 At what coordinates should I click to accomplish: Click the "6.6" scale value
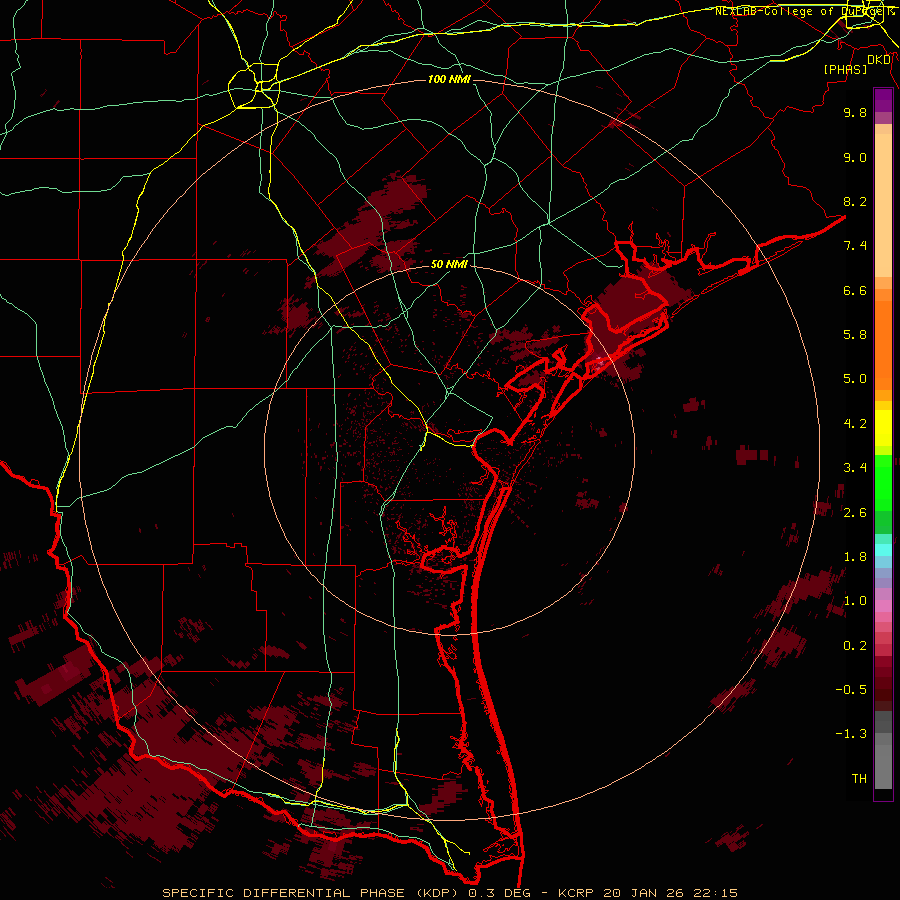(855, 290)
